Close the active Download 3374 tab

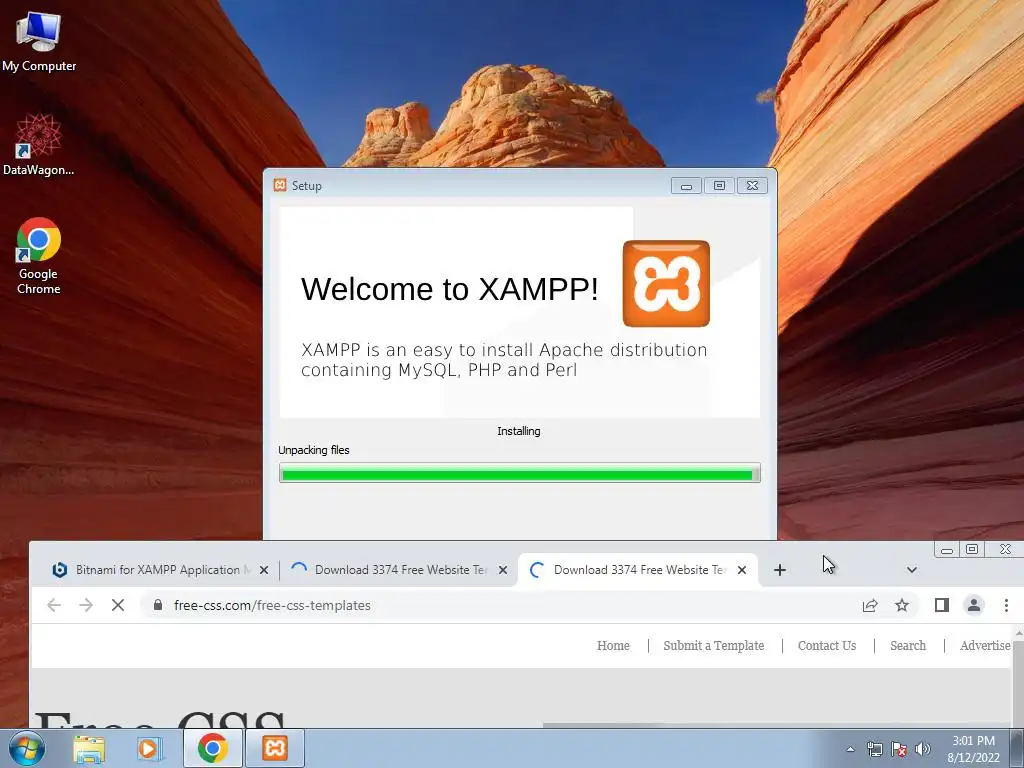[742, 570]
